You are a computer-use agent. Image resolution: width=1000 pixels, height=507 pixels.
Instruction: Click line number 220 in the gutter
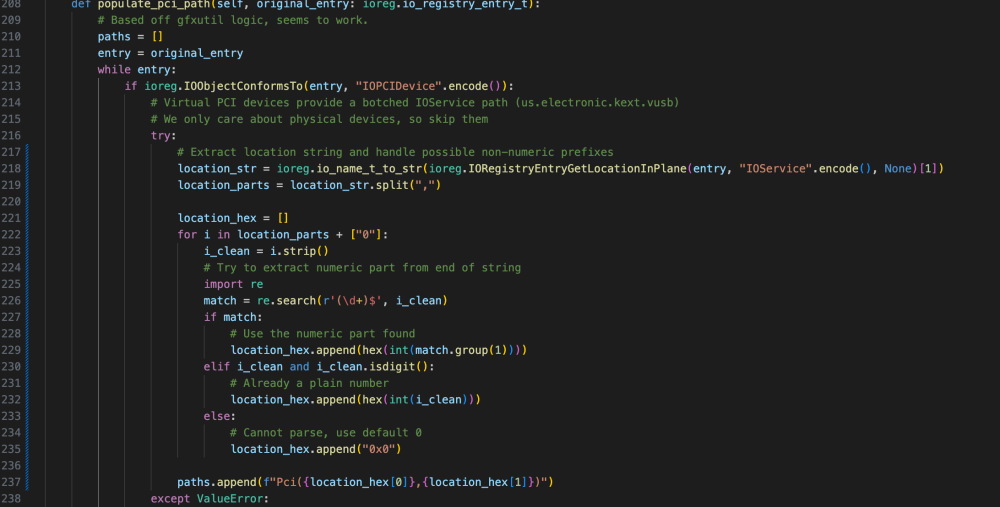pos(11,202)
